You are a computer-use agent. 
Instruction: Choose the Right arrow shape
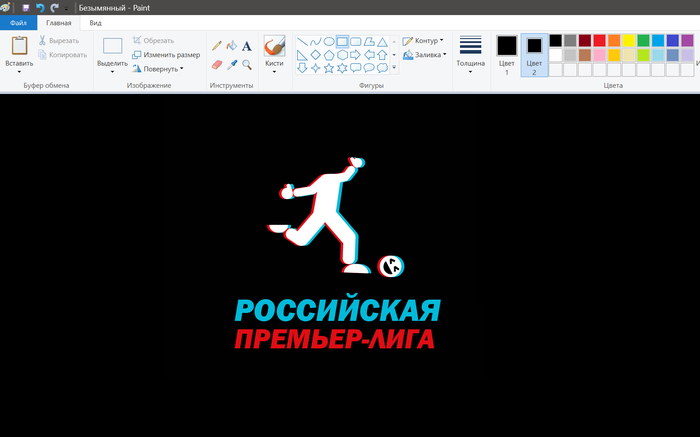coord(356,55)
